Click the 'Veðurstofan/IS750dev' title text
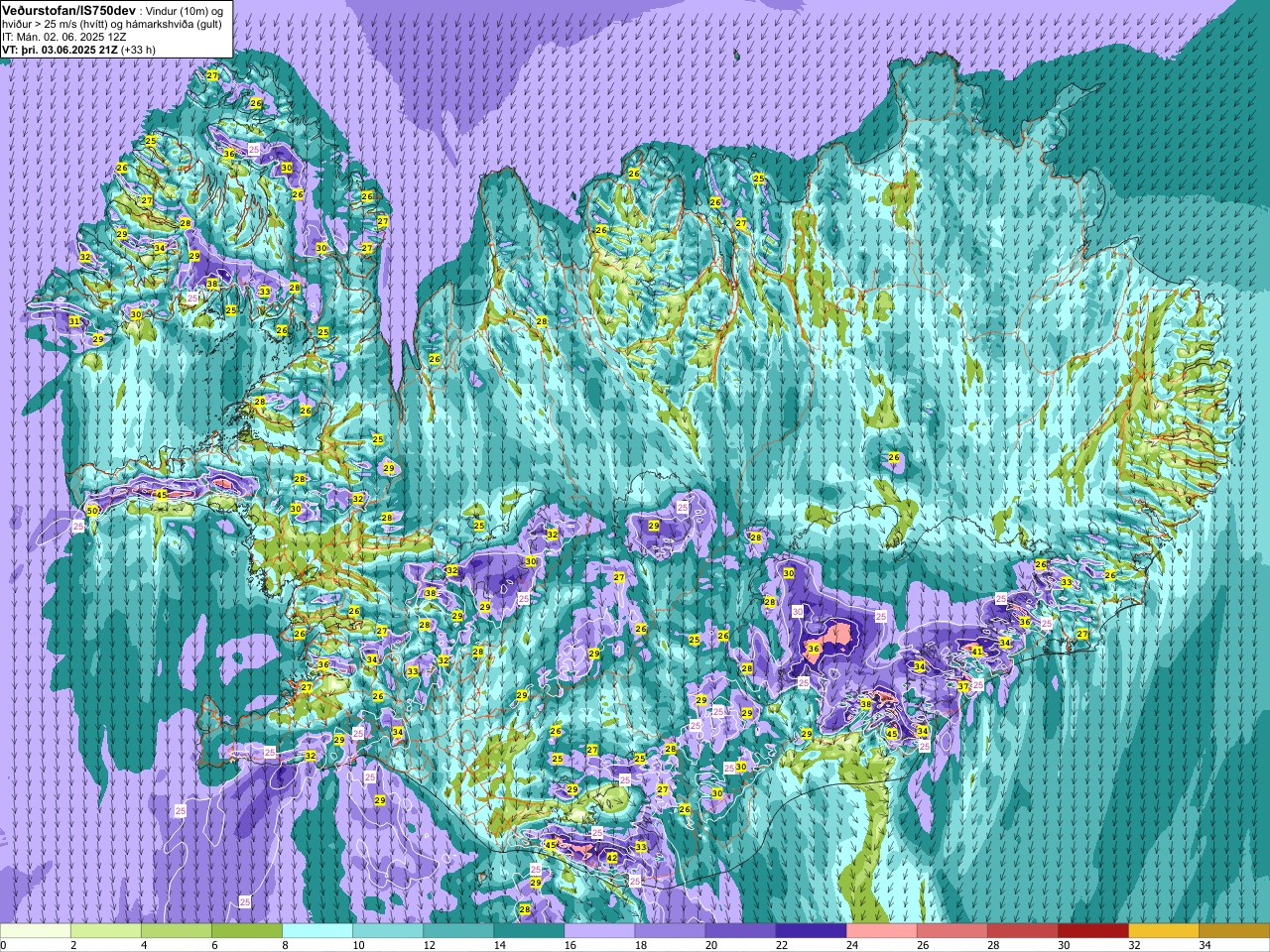 pos(68,9)
